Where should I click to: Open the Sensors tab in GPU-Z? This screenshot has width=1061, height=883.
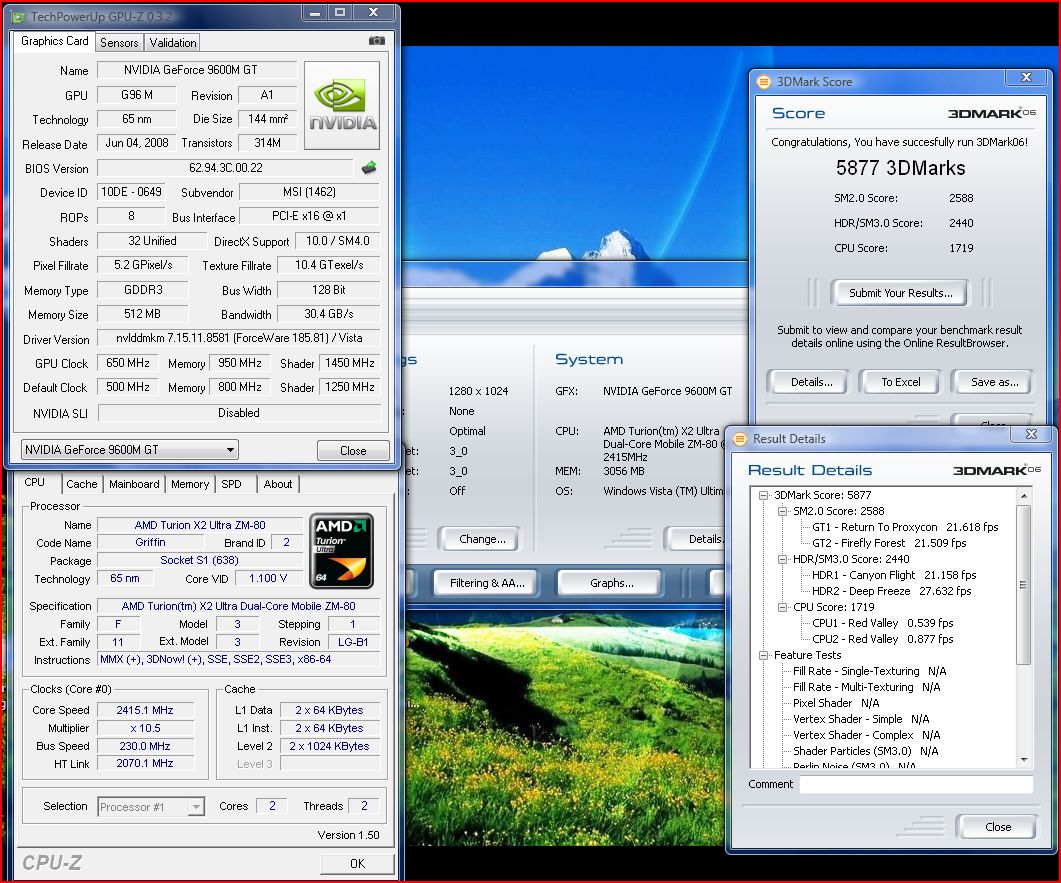pyautogui.click(x=119, y=43)
